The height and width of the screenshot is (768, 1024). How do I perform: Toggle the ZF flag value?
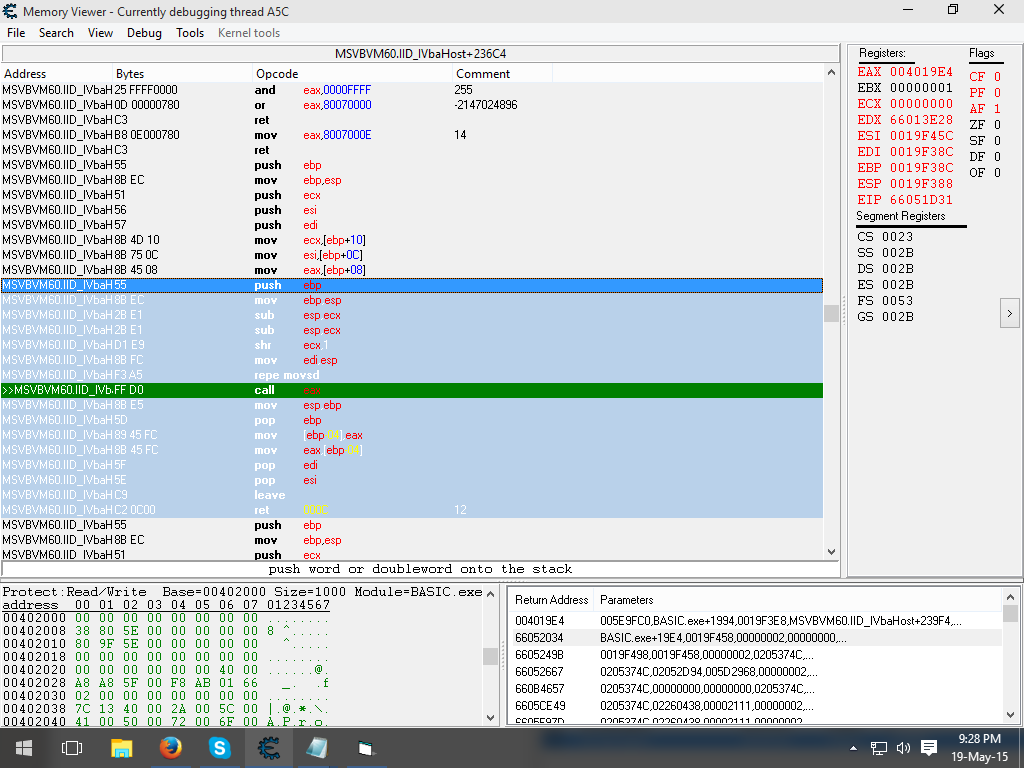(996, 125)
